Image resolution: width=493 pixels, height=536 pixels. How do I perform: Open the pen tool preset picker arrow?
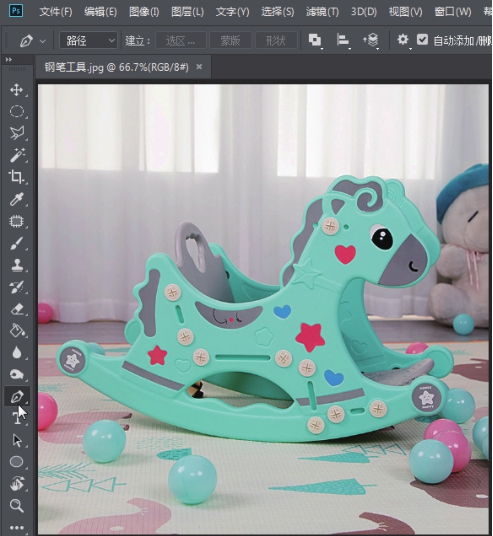tap(43, 41)
